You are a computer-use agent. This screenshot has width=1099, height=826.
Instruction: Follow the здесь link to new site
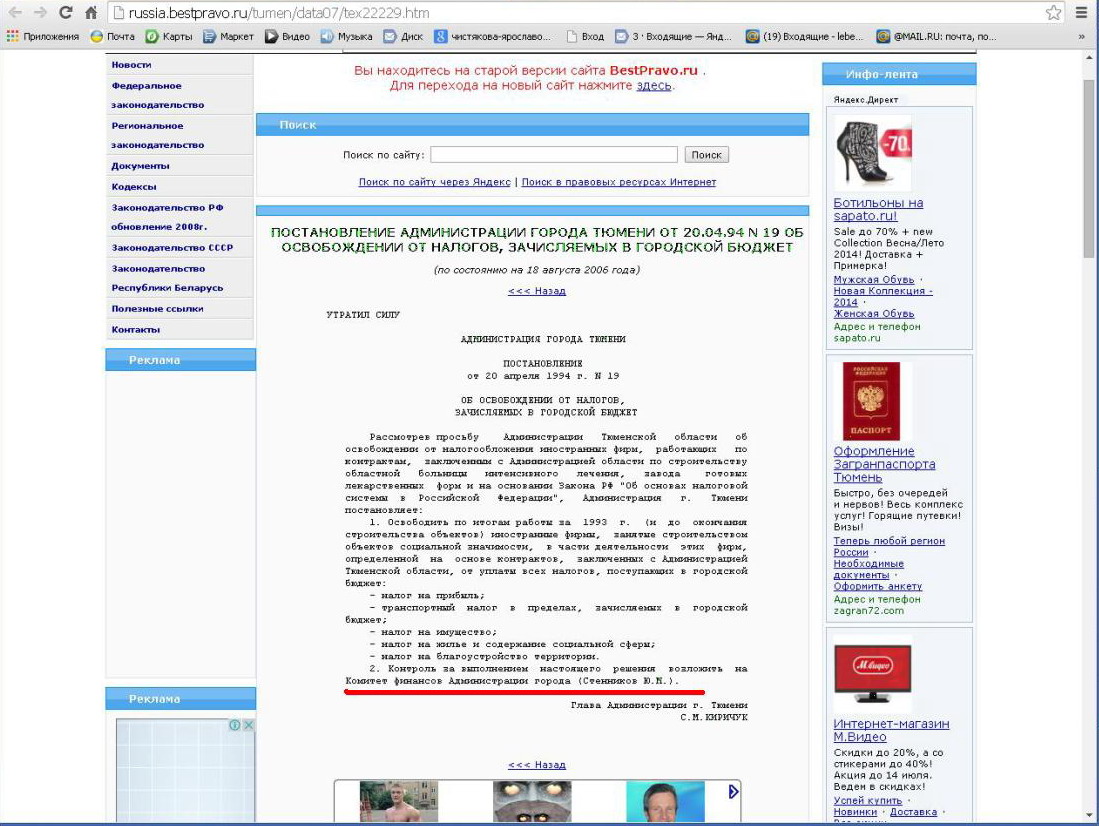coord(653,86)
